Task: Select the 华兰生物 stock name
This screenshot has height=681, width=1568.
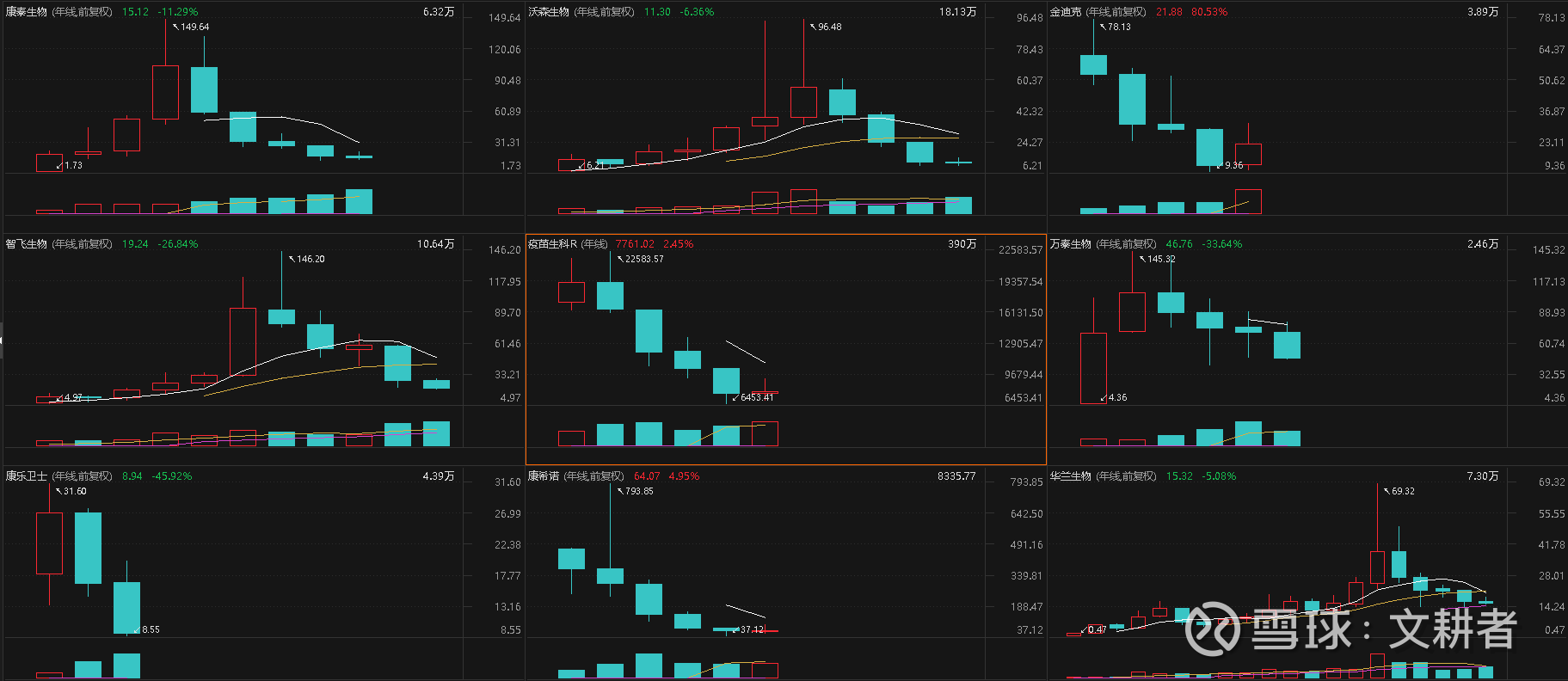Action: tap(1071, 476)
